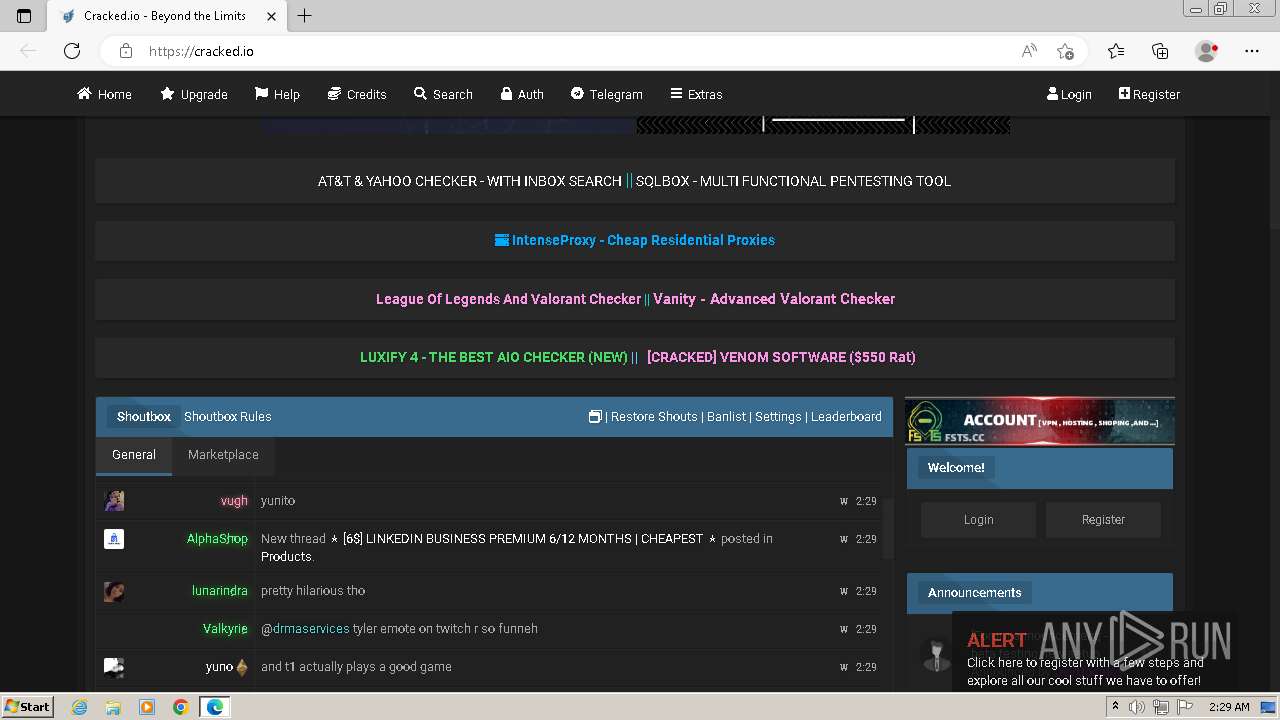Click Login in the top navigation
Screen dimensions: 1280x720
[x=1069, y=94]
